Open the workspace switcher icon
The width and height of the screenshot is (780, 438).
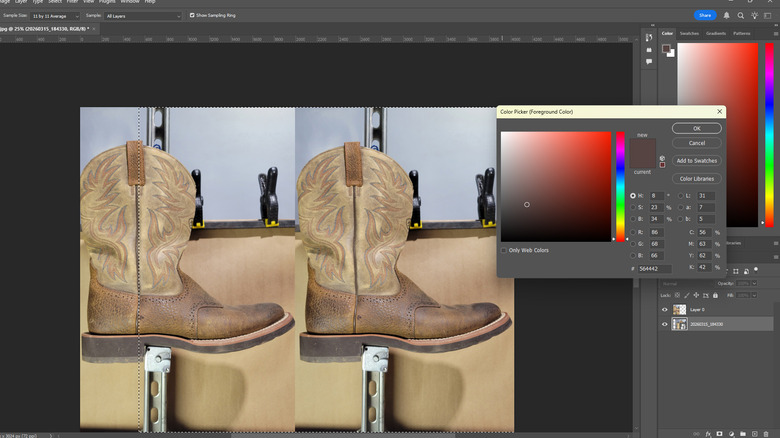[768, 15]
